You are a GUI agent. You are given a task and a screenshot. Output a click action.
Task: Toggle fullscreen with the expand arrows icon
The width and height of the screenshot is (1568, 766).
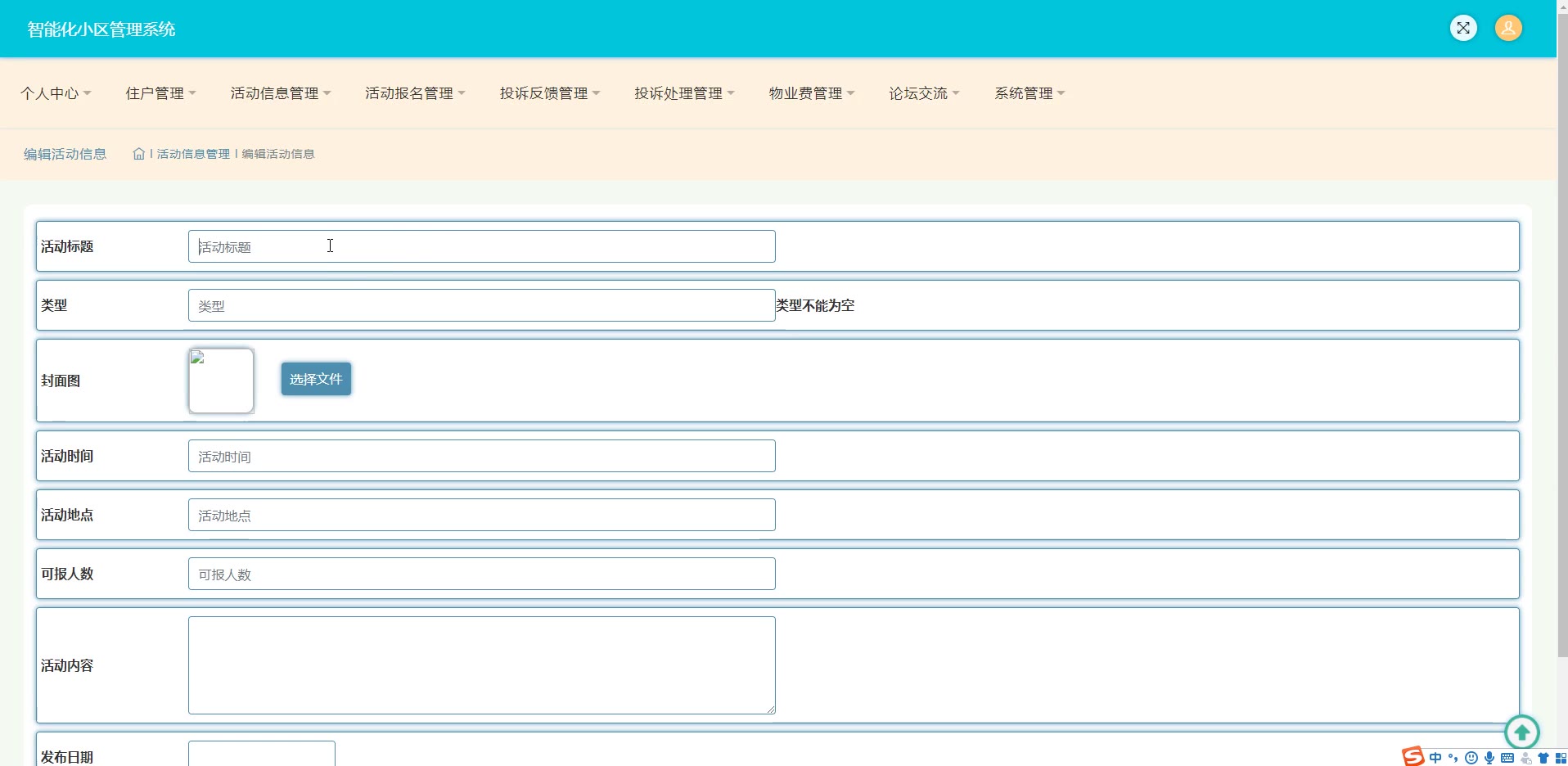pos(1463,28)
